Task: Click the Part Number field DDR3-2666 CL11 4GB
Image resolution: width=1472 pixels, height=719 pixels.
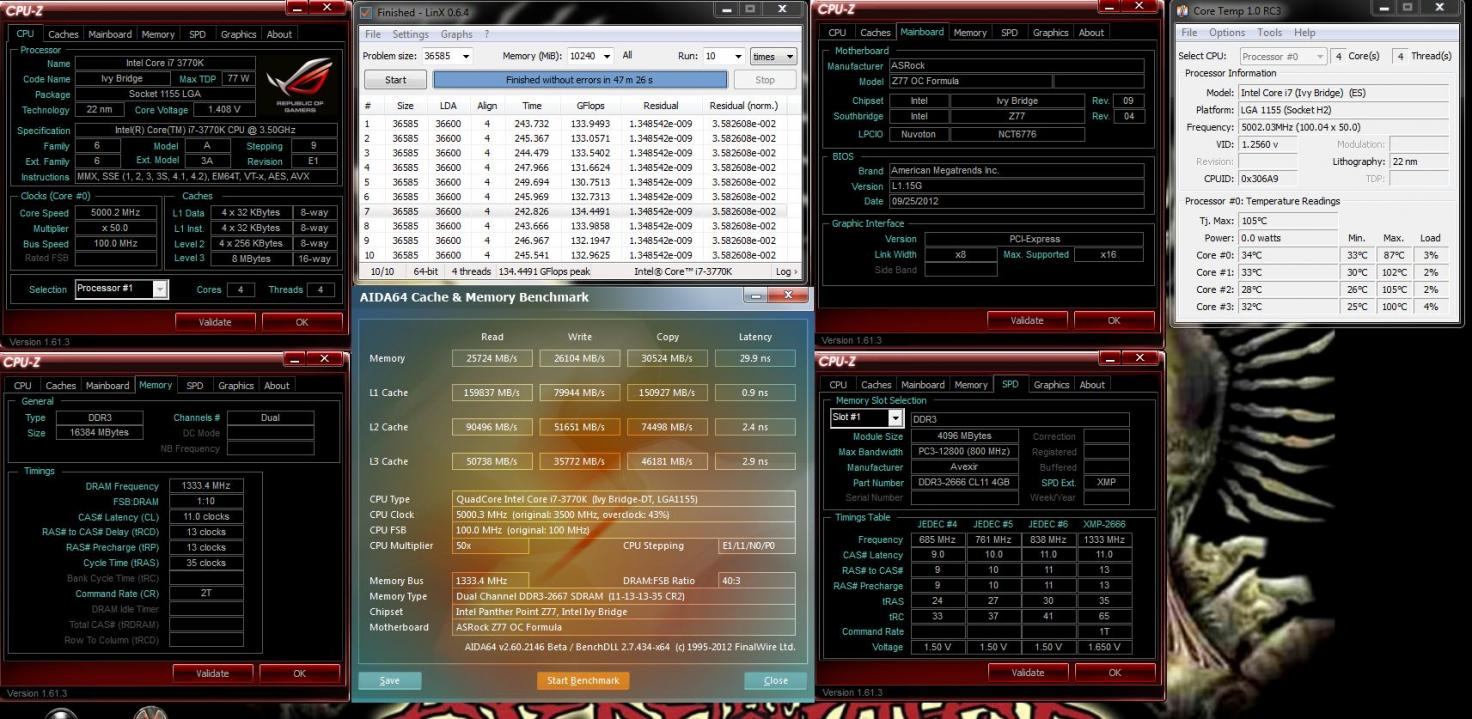Action: pyautogui.click(x=965, y=483)
